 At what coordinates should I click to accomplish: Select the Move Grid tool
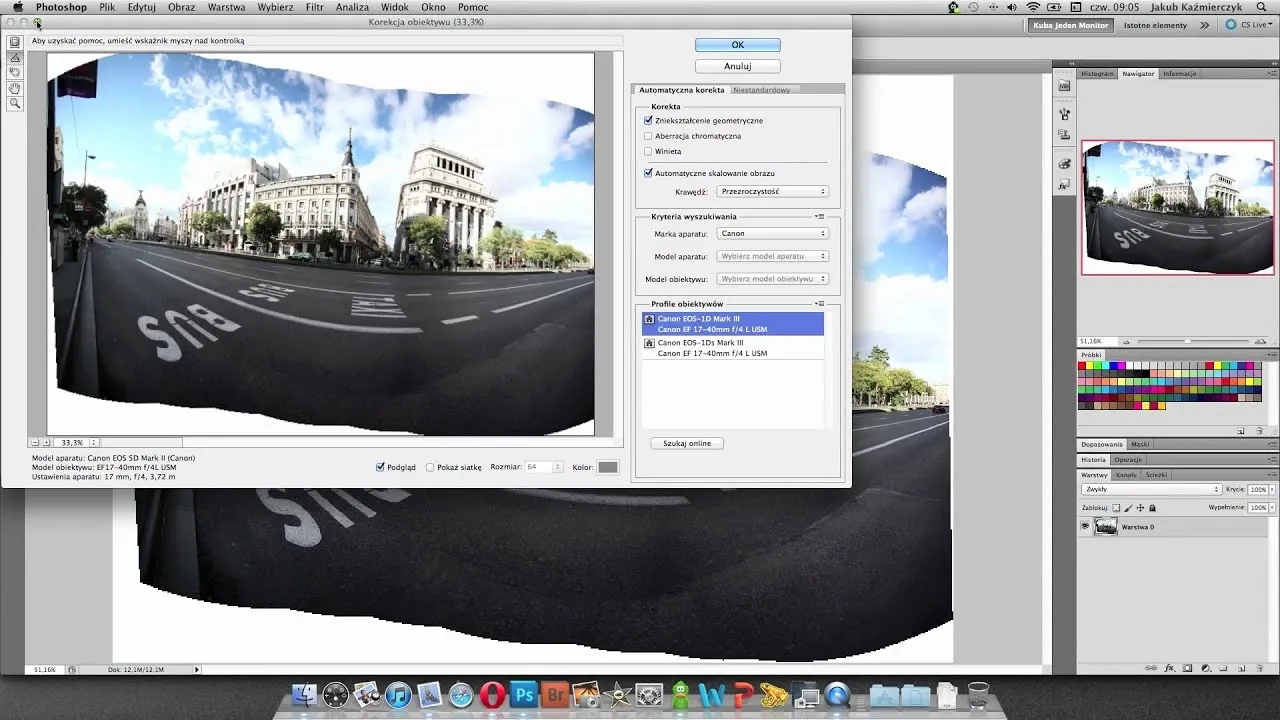pos(14,72)
